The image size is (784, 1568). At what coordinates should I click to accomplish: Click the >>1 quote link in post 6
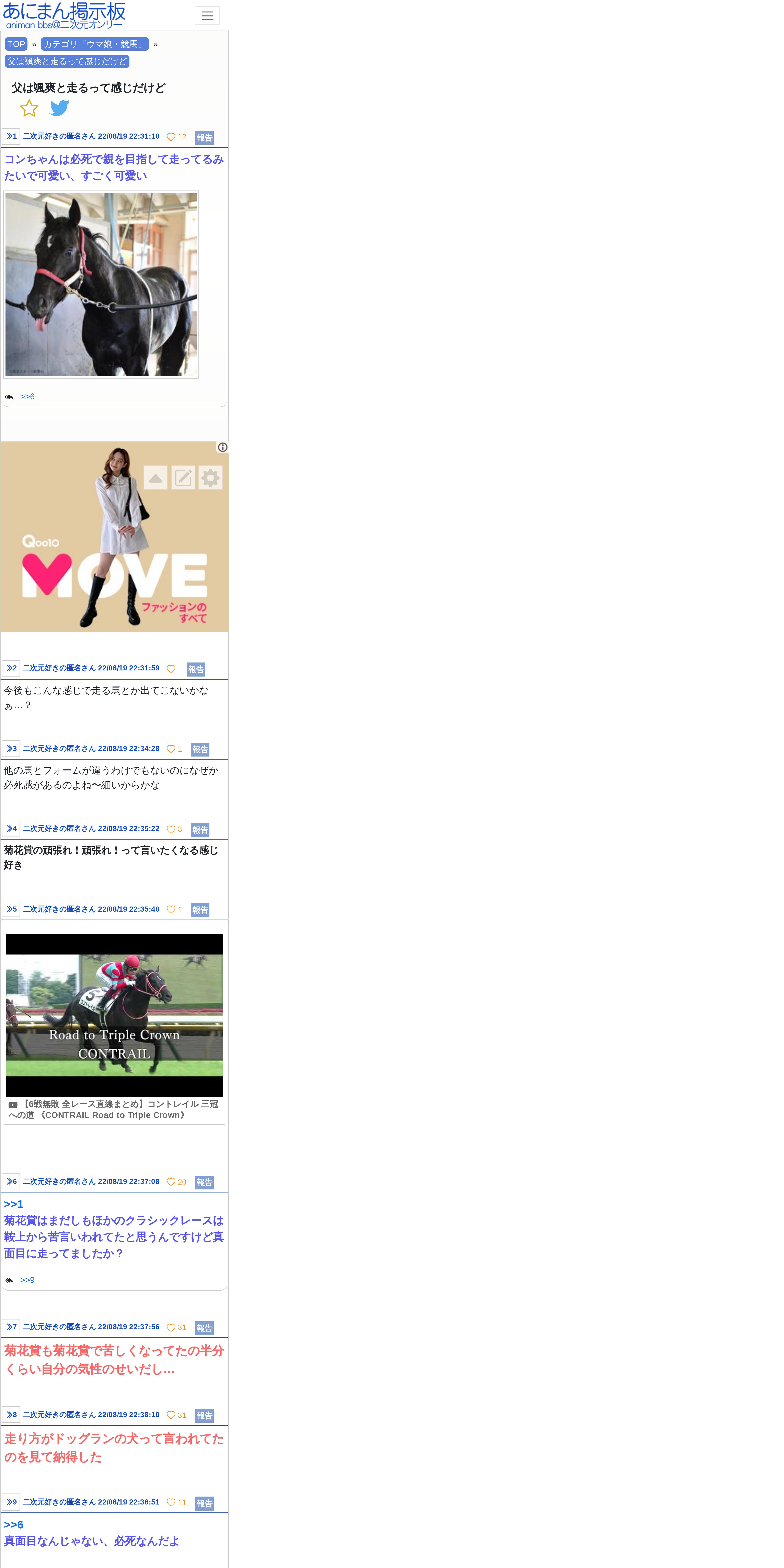13,1204
